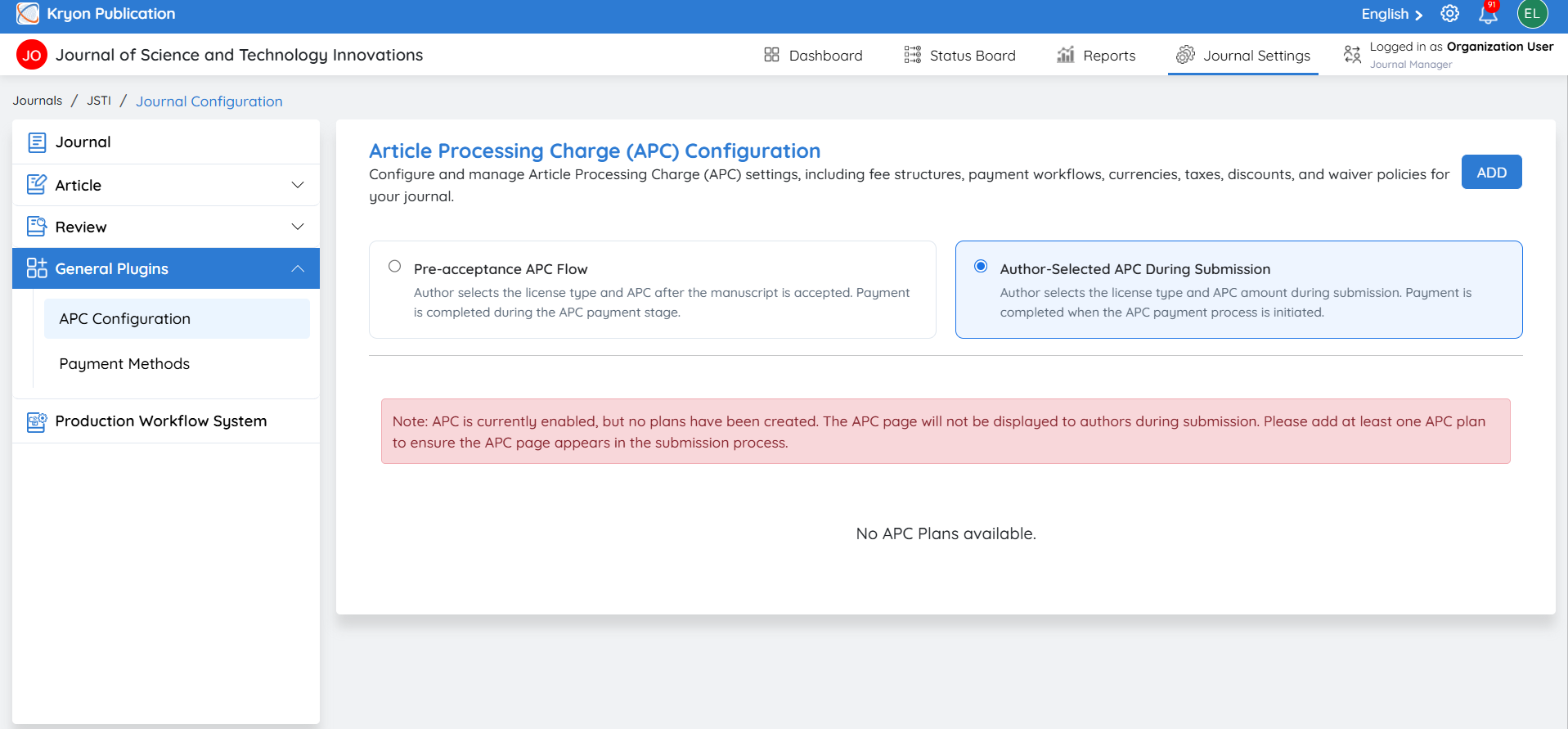Click the Journal Configuration breadcrumb

(209, 101)
